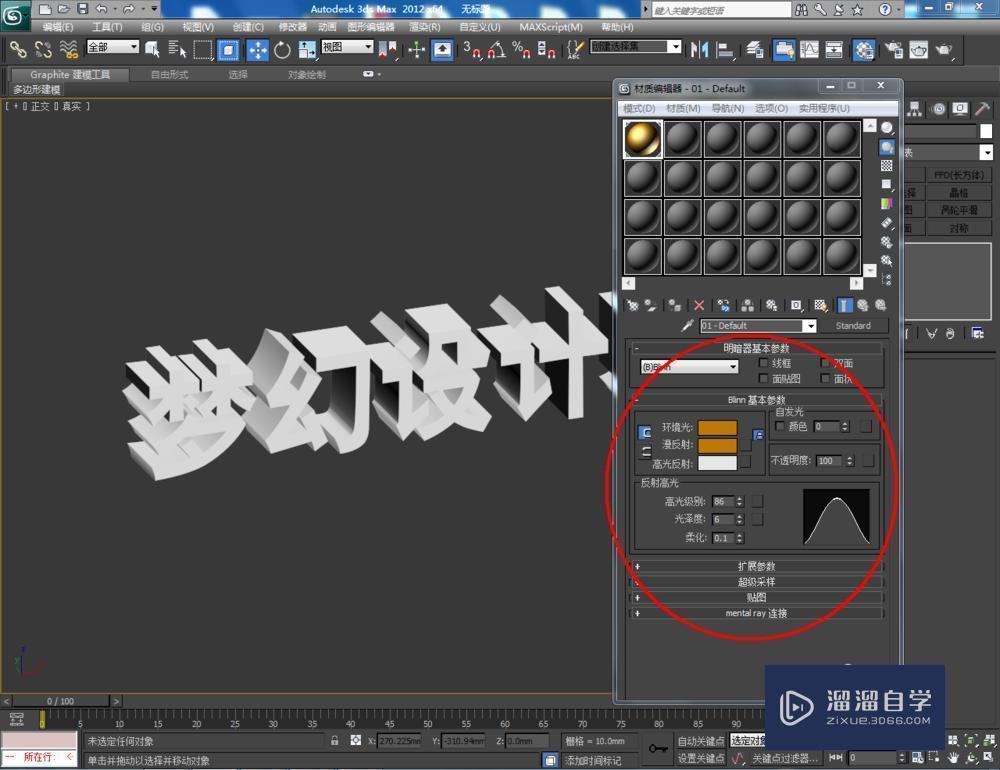Image resolution: width=1000 pixels, height=770 pixels.
Task: Select the Move tool in the toolbar
Action: coord(258,48)
